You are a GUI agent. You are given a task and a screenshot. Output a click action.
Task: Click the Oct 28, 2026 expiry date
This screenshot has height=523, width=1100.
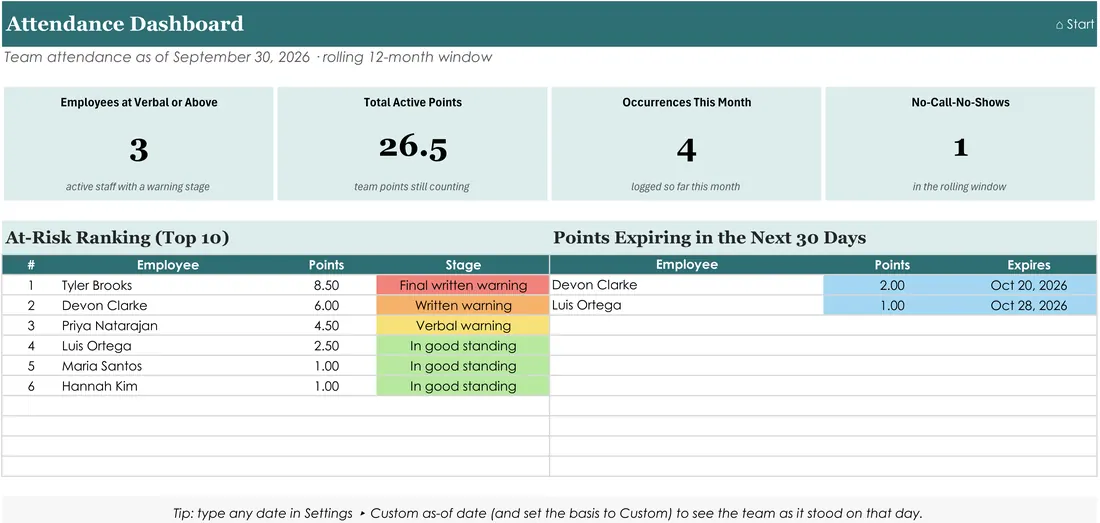tap(1028, 306)
